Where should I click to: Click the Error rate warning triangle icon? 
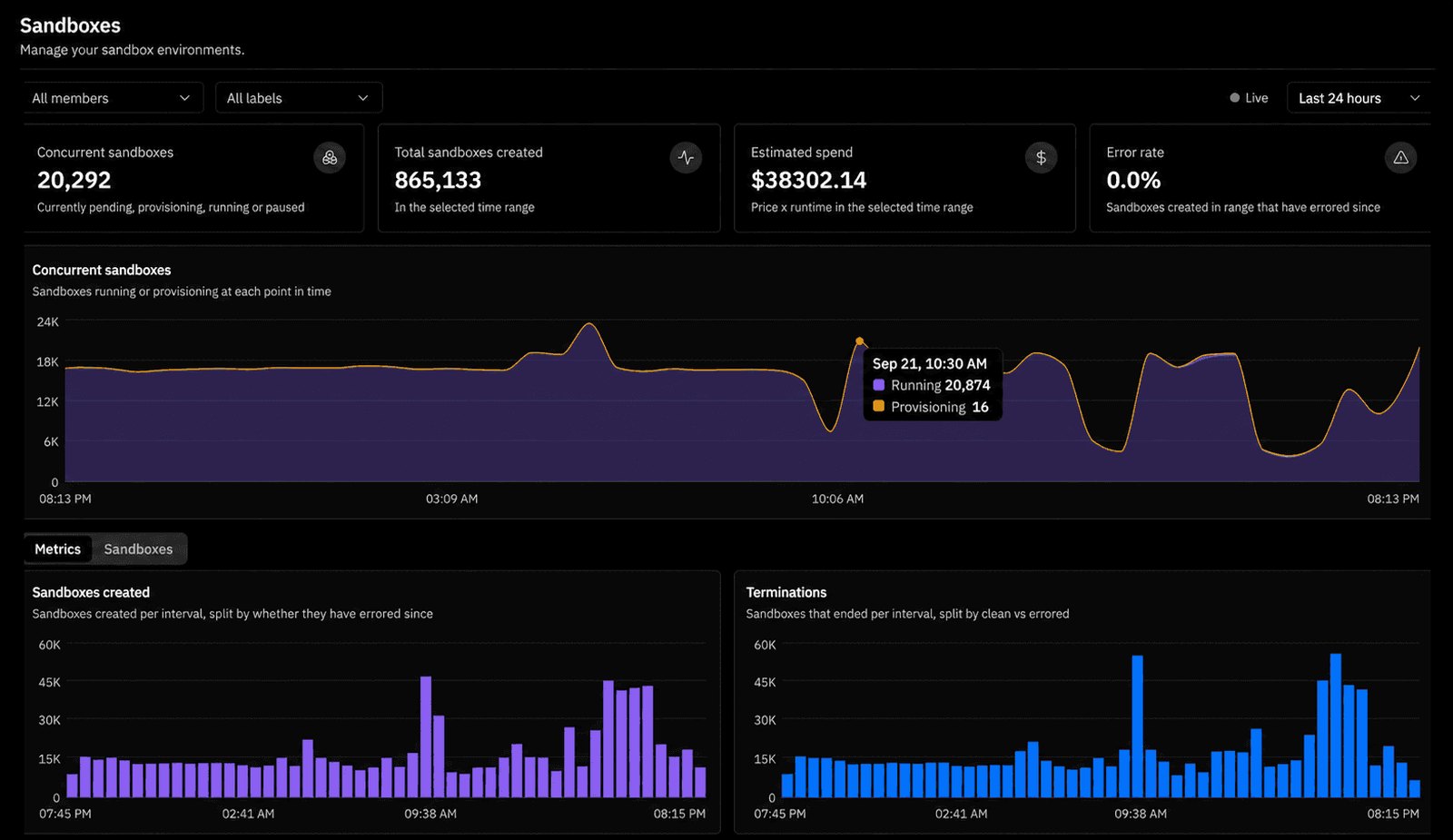pyautogui.click(x=1400, y=158)
